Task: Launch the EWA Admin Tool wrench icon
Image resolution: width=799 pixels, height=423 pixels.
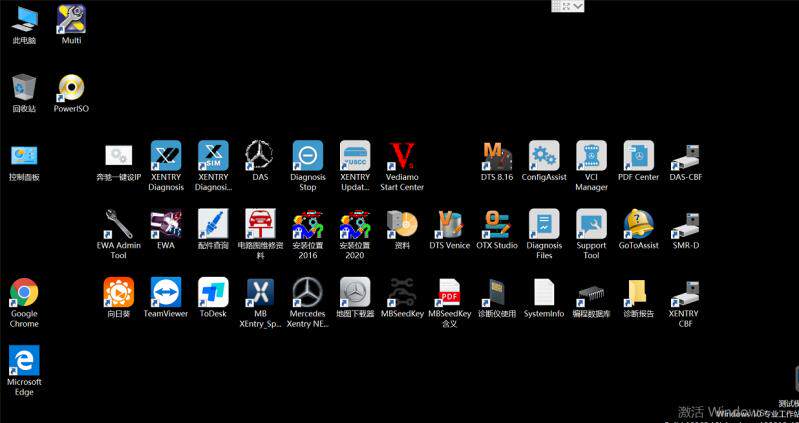Action: coord(119,224)
